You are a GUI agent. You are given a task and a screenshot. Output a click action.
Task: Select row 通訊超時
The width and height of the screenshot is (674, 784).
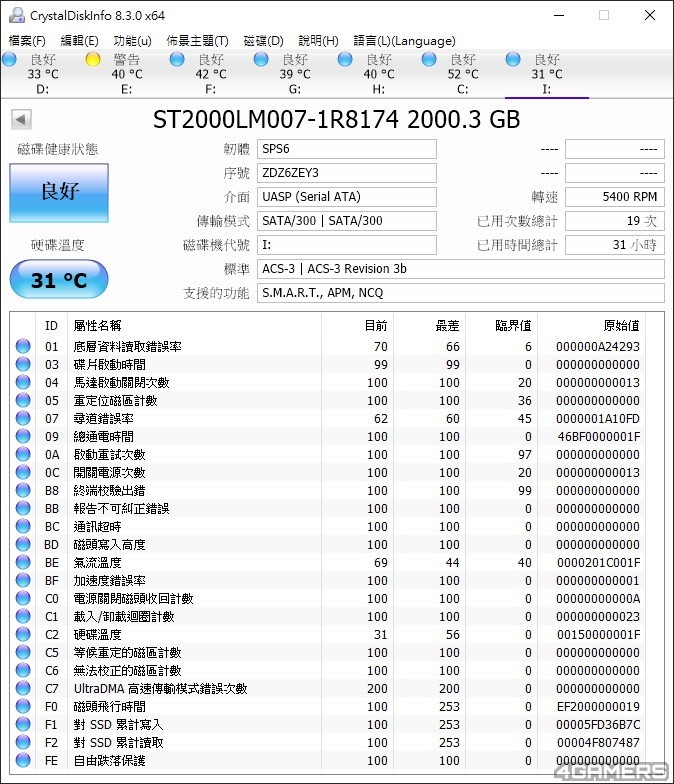[x=330, y=526]
